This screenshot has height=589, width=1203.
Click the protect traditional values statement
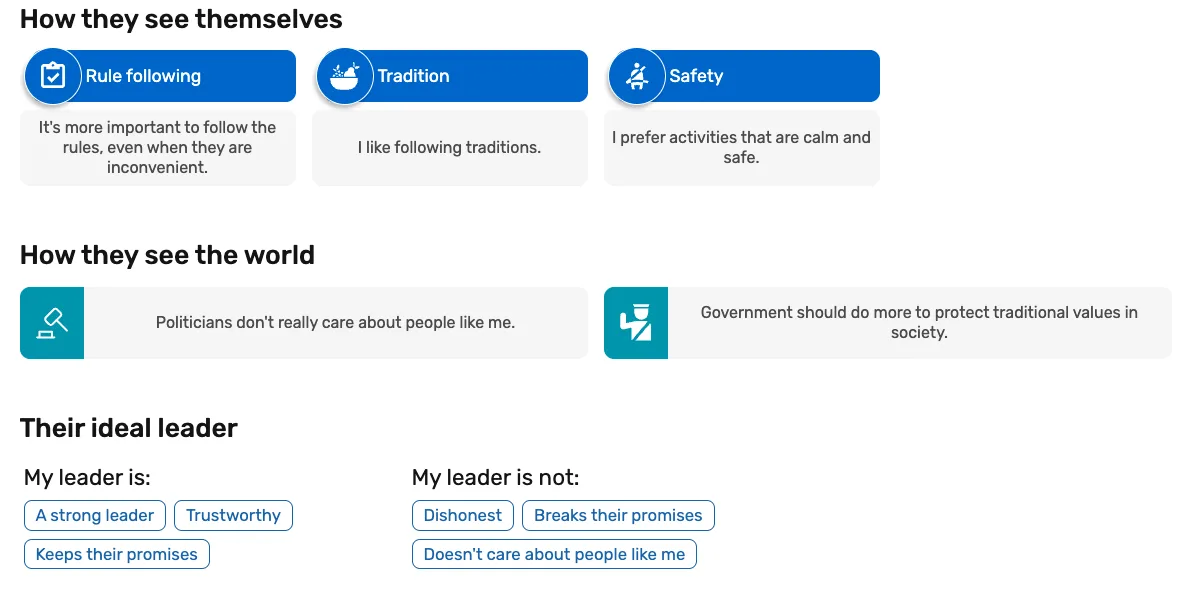click(x=919, y=323)
